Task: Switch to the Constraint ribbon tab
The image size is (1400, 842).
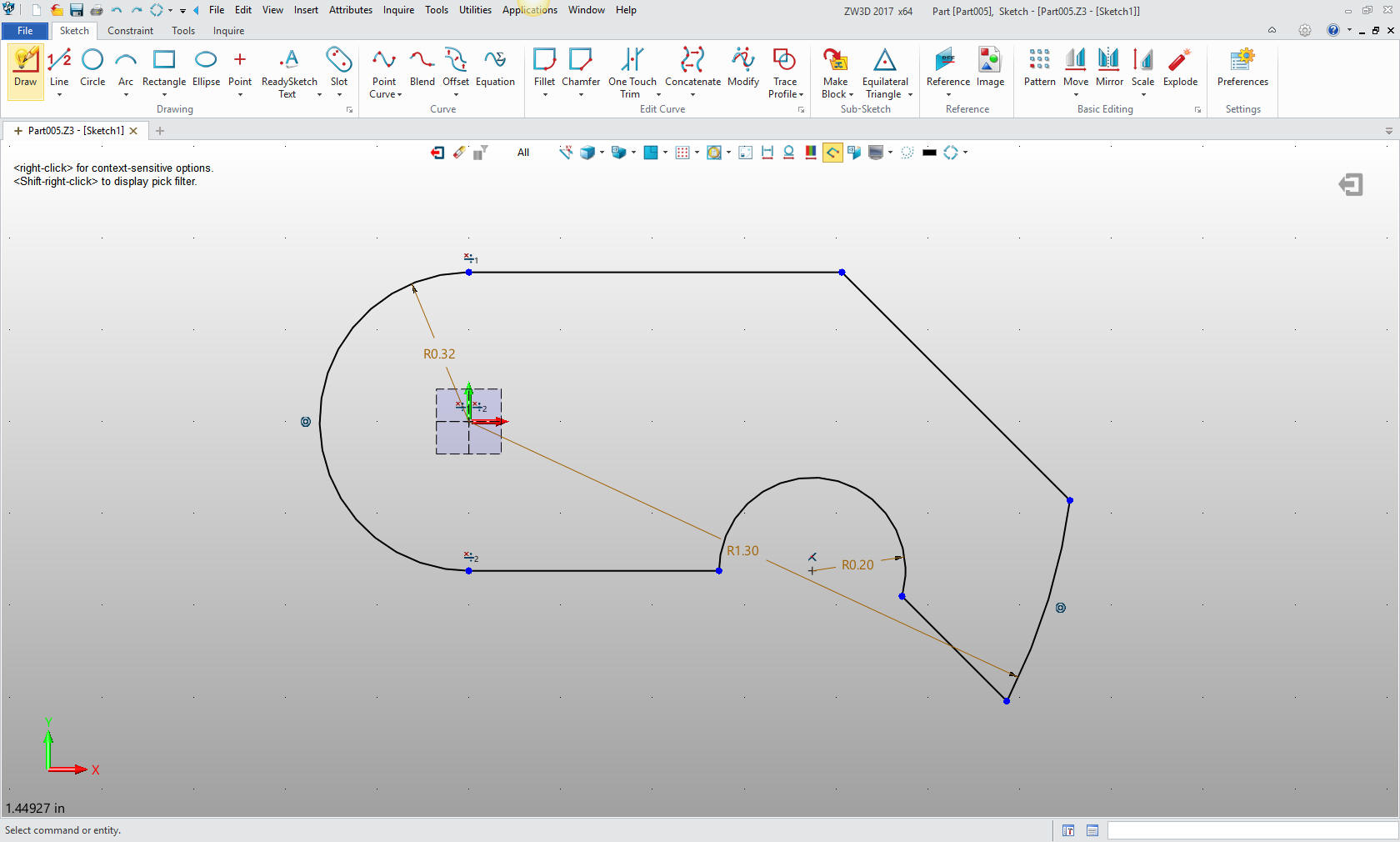Action: coord(130,31)
